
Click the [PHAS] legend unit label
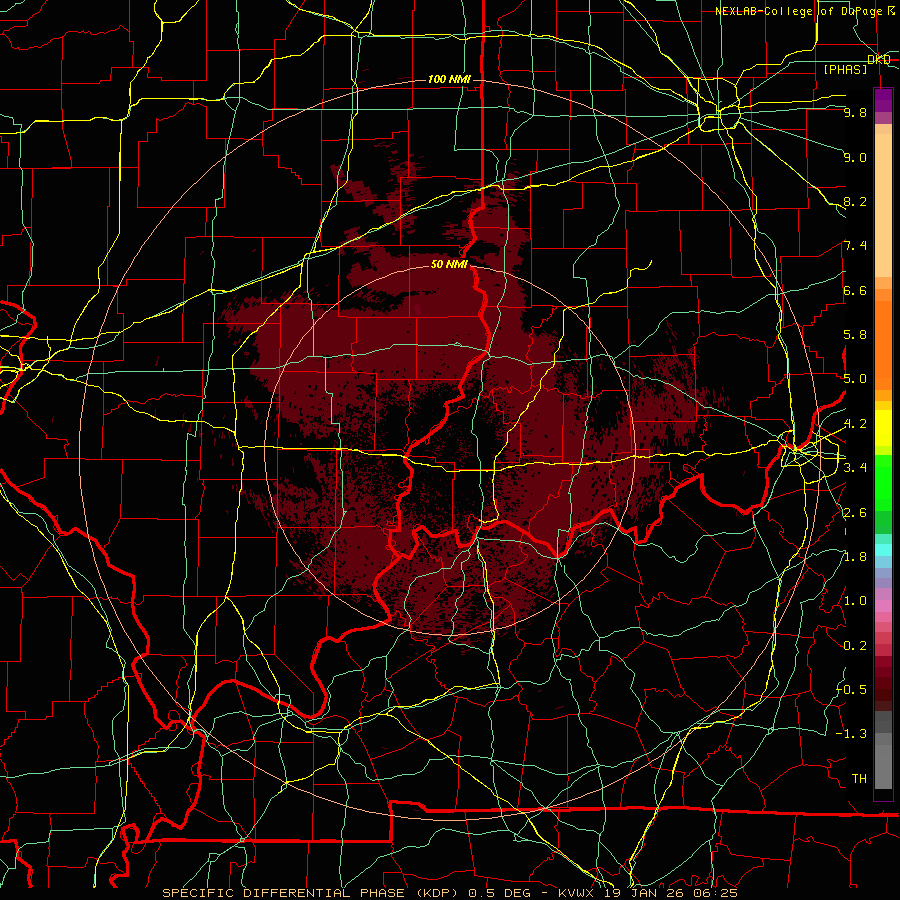tap(845, 69)
